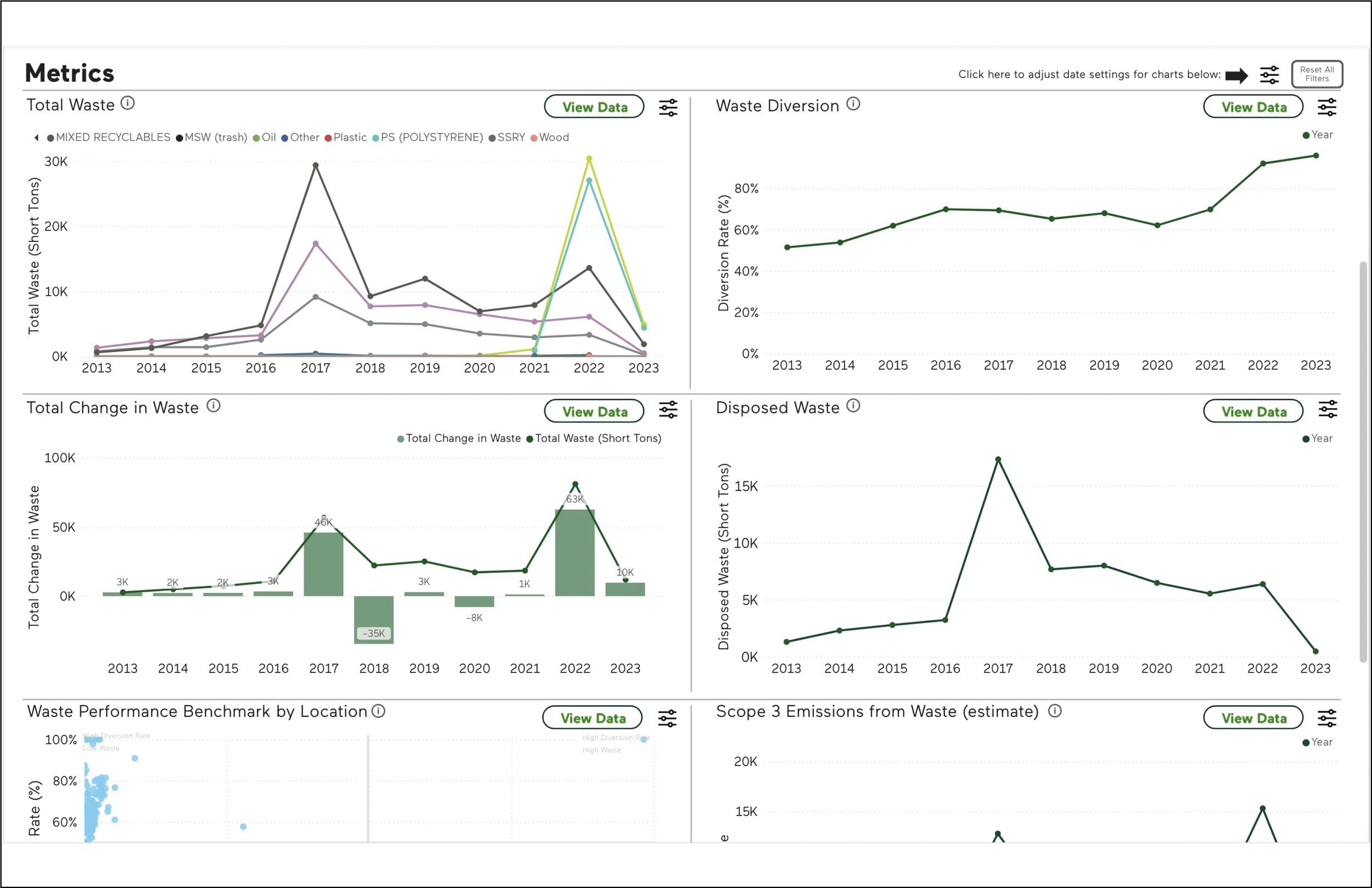Viewport: 1372px width, 888px height.
Task: Toggle Total Waste (Short Tons) legend item
Action: pyautogui.click(x=597, y=438)
